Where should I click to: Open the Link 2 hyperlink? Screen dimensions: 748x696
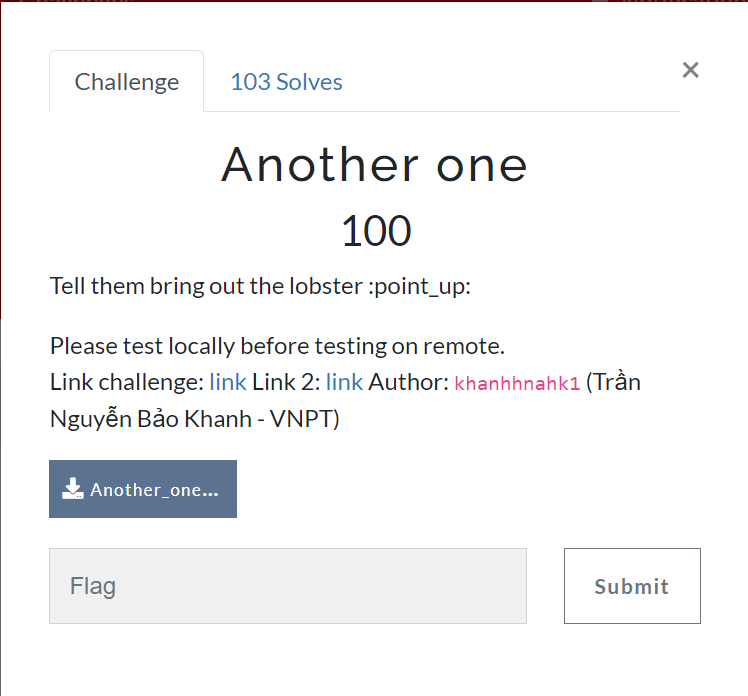click(x=344, y=382)
